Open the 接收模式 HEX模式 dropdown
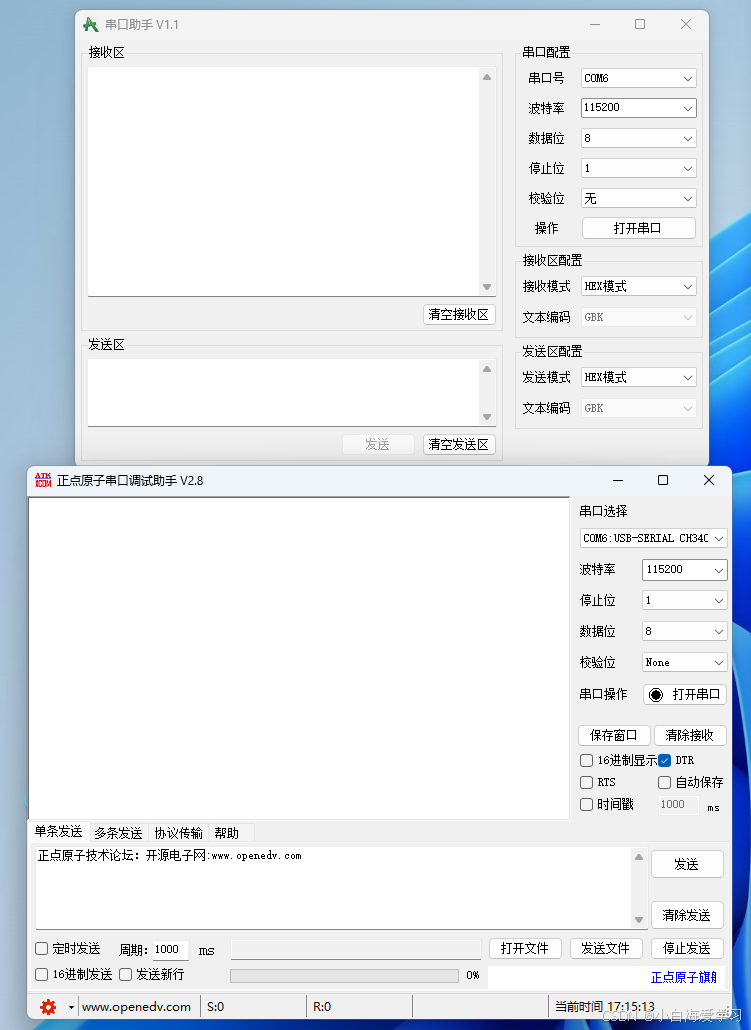751x1030 pixels. pos(638,286)
